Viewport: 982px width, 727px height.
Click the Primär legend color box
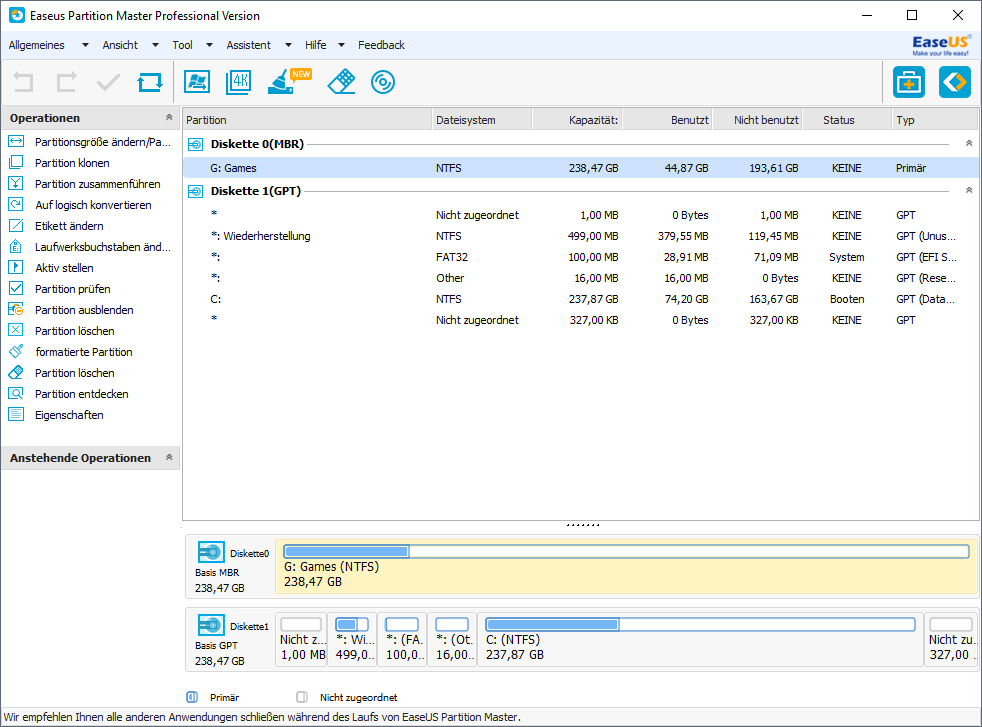pos(192,697)
